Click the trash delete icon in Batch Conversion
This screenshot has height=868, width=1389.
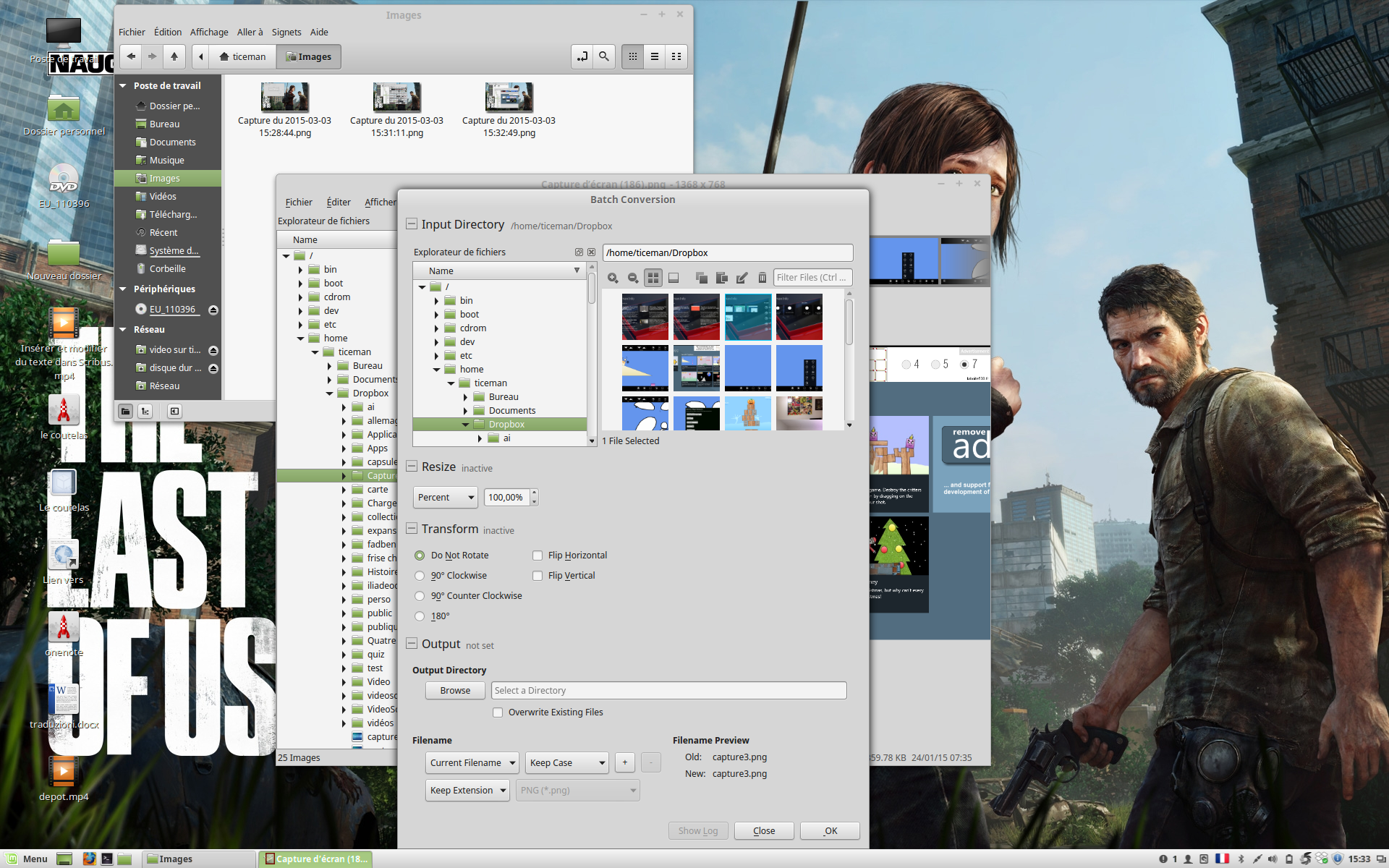(x=762, y=278)
